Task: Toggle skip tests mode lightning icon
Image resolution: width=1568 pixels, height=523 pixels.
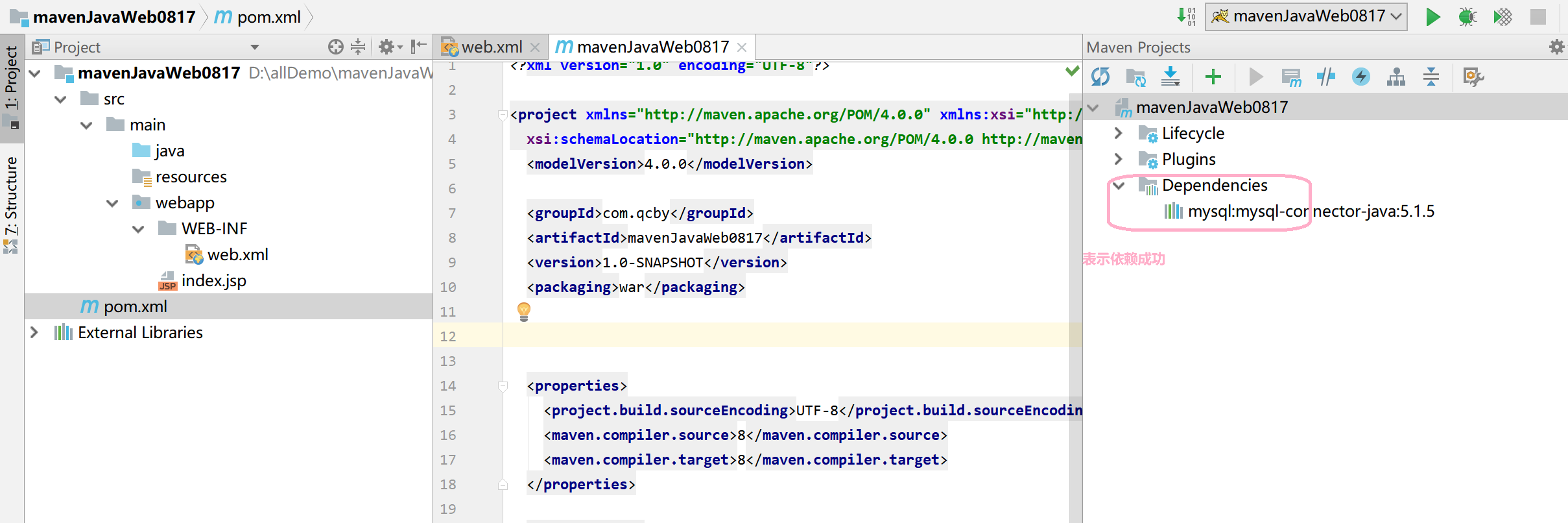Action: [1360, 77]
